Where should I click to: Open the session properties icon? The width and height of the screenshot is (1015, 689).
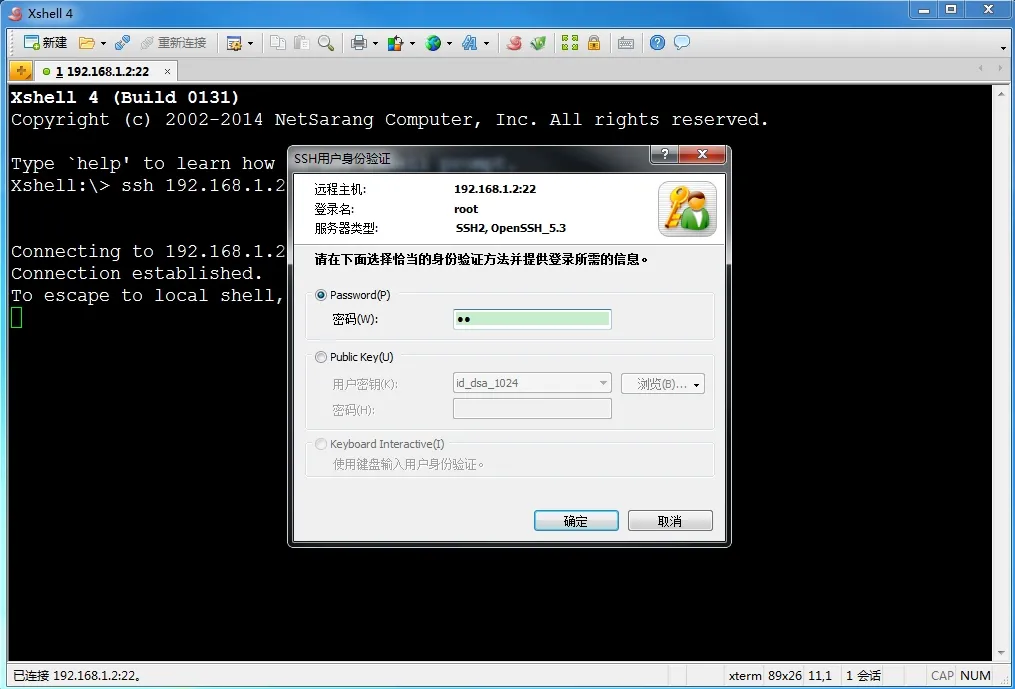234,43
